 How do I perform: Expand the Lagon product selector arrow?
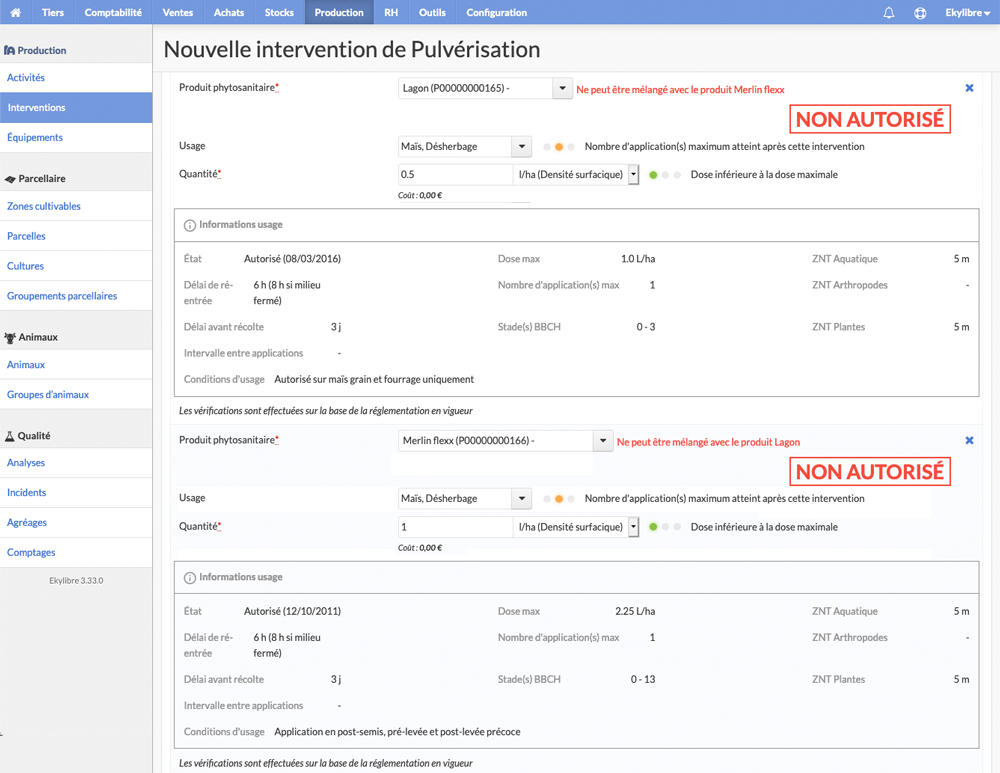click(562, 88)
